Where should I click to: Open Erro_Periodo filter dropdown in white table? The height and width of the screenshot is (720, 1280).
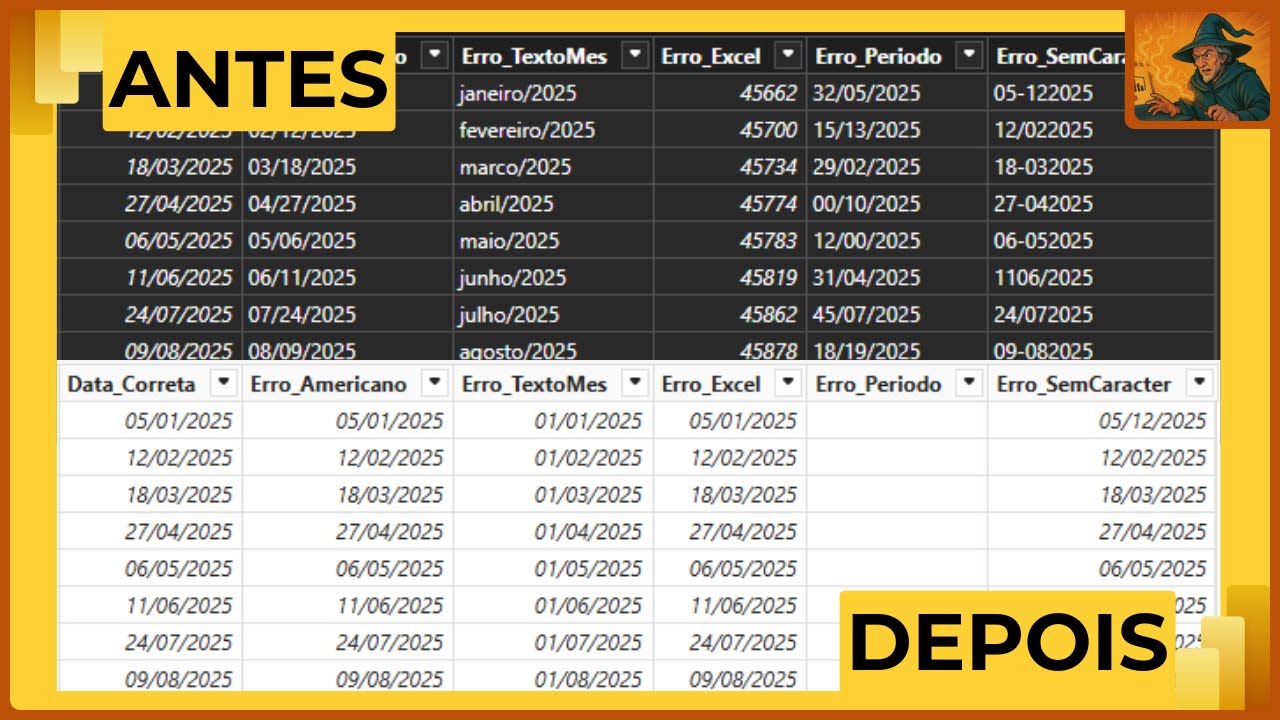(968, 383)
